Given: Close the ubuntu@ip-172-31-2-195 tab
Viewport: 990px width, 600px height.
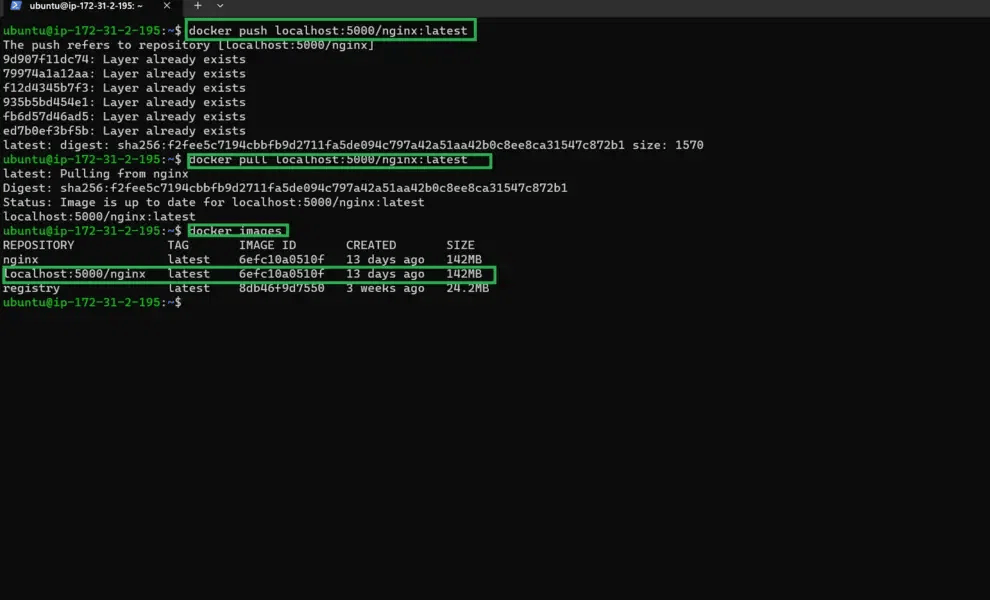Looking at the screenshot, I should point(166,6).
